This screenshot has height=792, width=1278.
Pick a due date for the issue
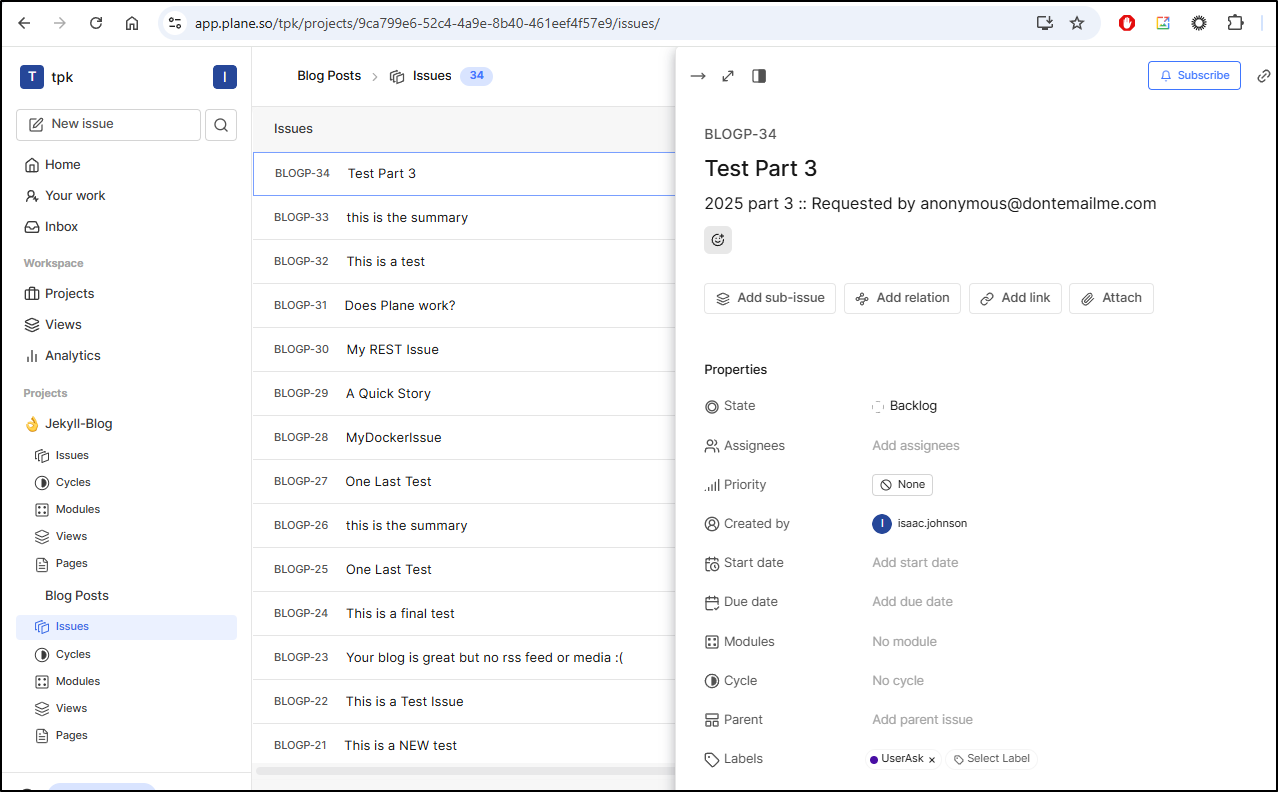912,602
